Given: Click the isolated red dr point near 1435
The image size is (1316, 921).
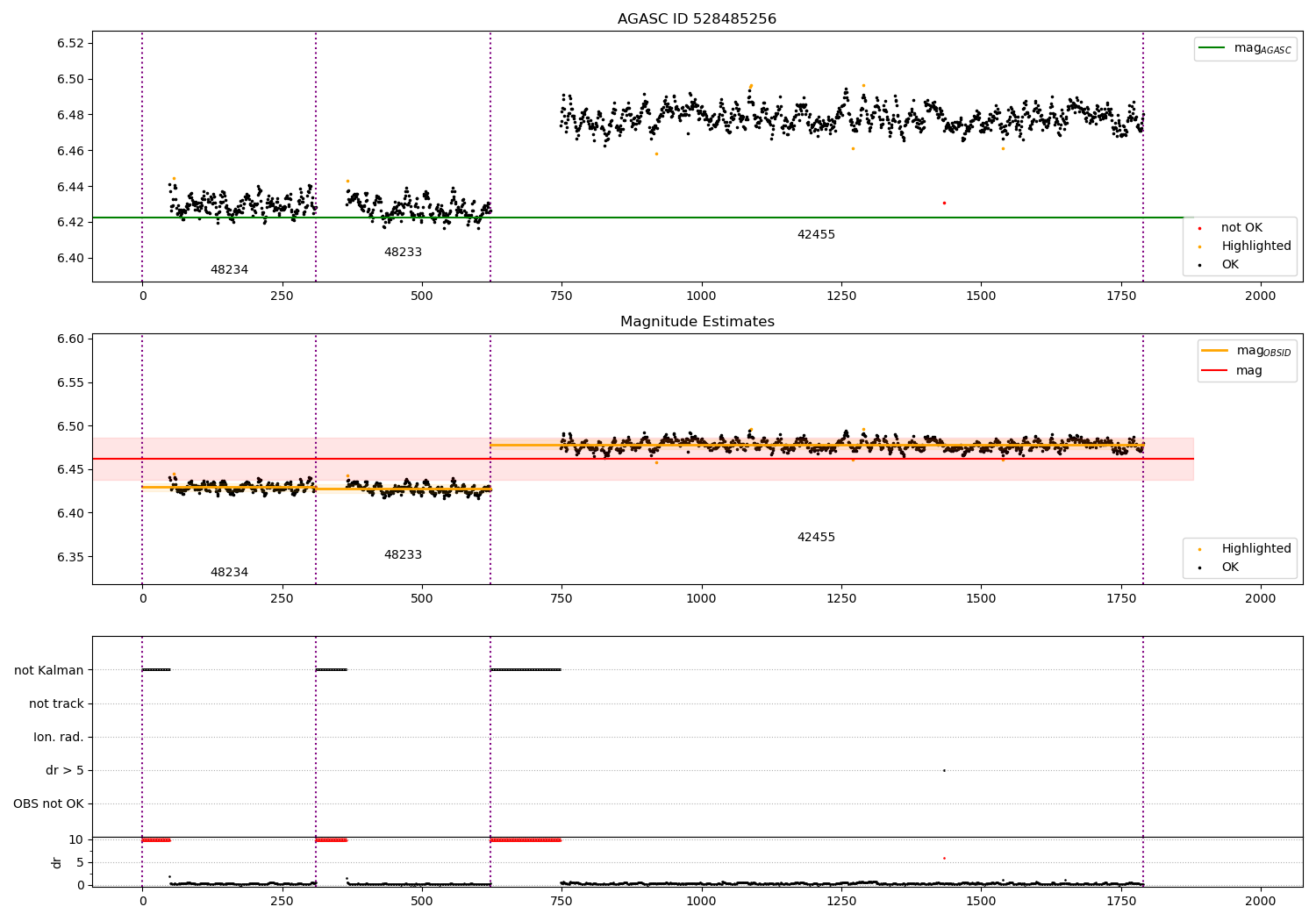Looking at the screenshot, I should pos(944,858).
